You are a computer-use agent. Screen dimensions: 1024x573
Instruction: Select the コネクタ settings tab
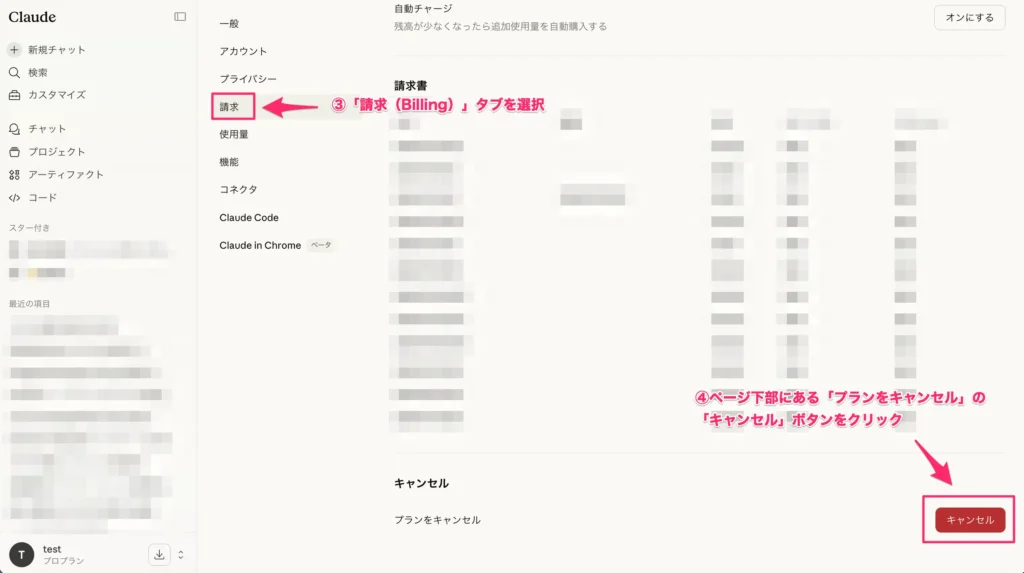pyautogui.click(x=238, y=189)
